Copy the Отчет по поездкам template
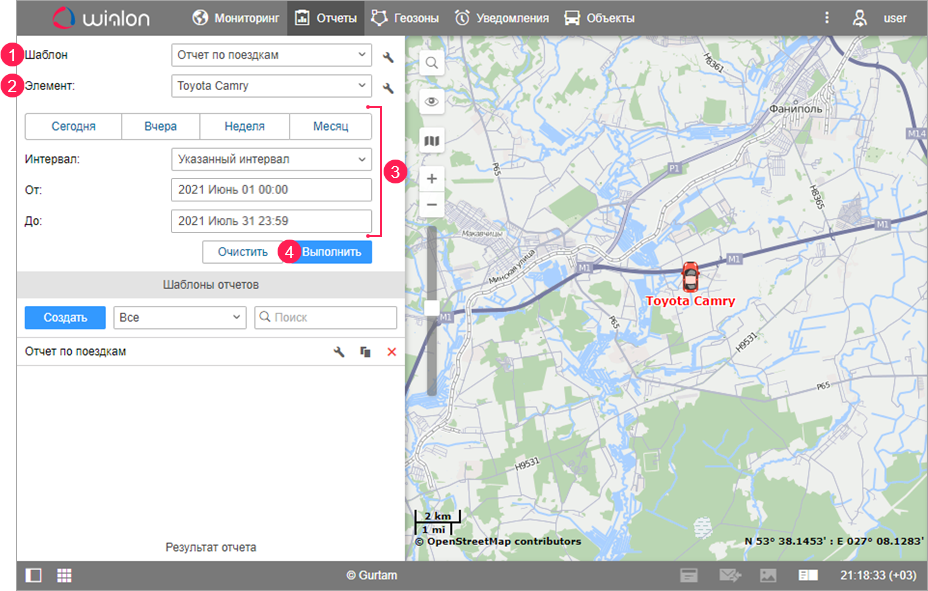 click(365, 352)
